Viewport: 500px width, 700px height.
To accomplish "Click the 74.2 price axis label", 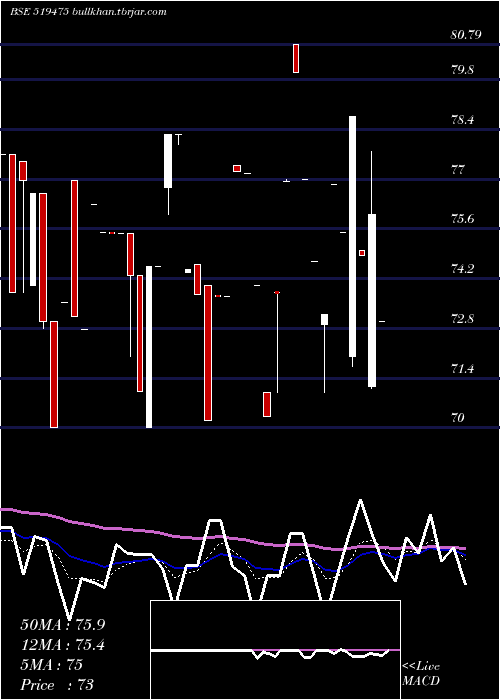I will tap(462, 269).
